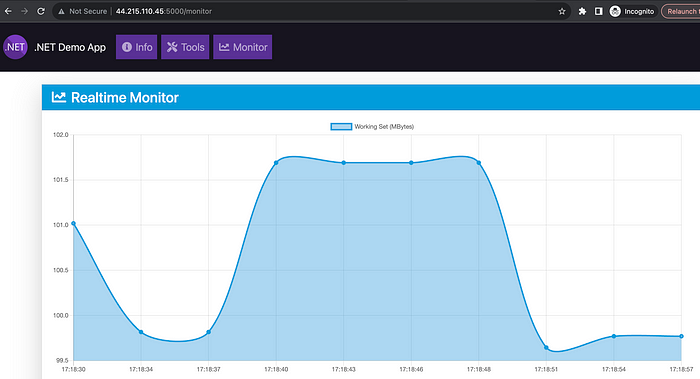
Task: Click the browser forward arrow
Action: [25, 11]
